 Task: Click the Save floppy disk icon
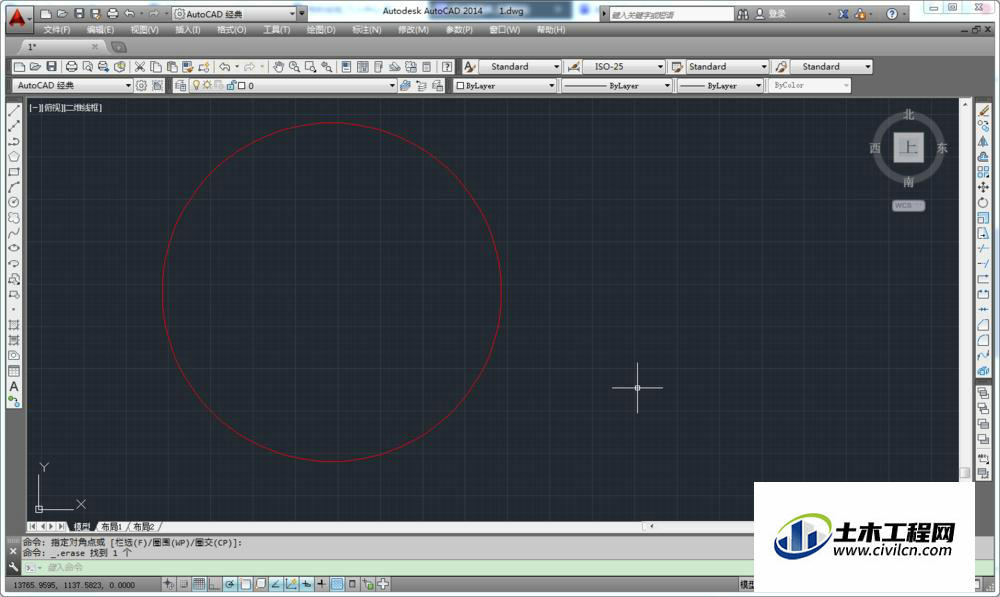point(52,66)
